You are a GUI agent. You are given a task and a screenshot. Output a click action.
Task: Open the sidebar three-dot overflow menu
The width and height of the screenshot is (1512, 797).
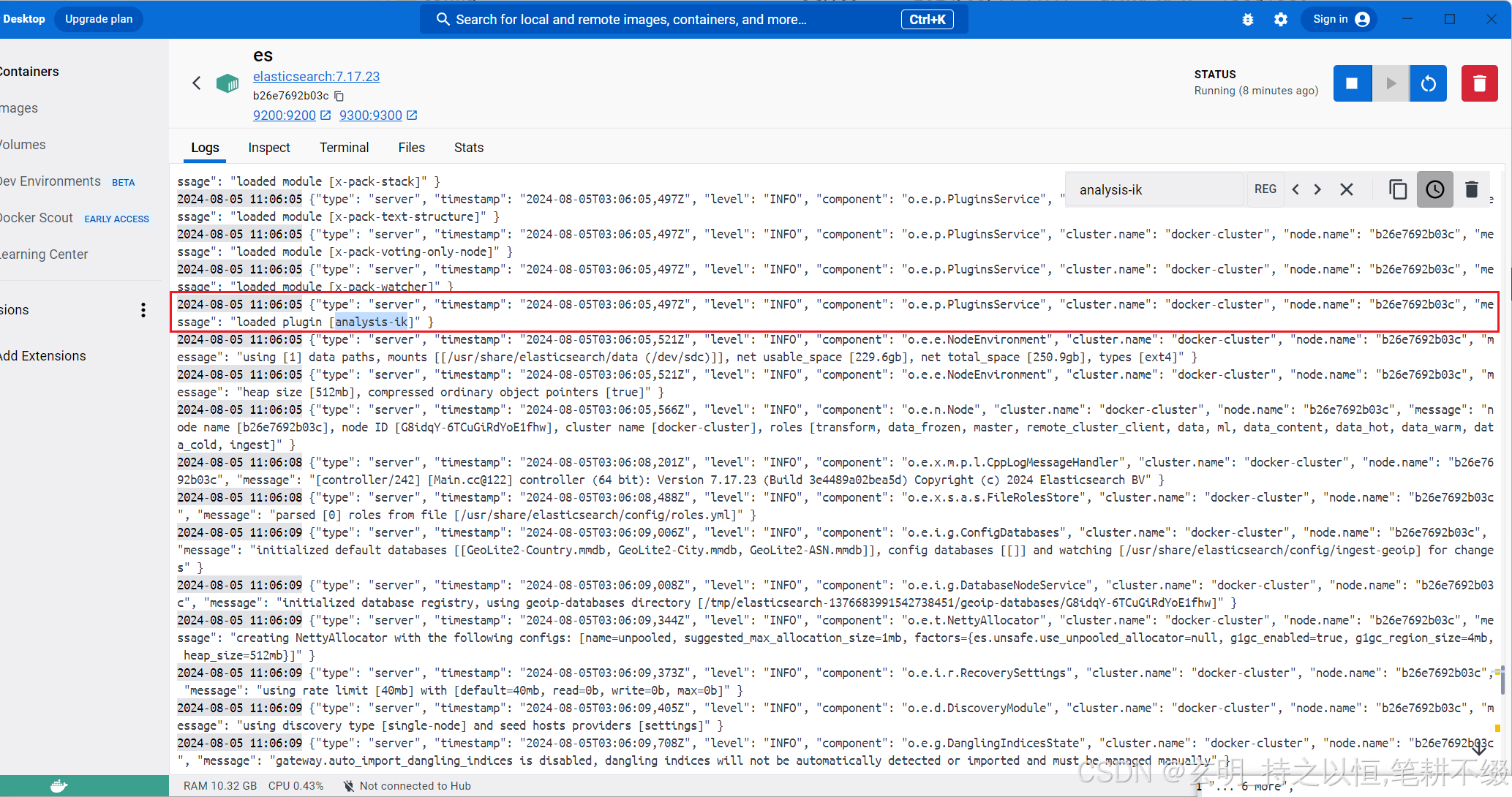pyautogui.click(x=143, y=309)
